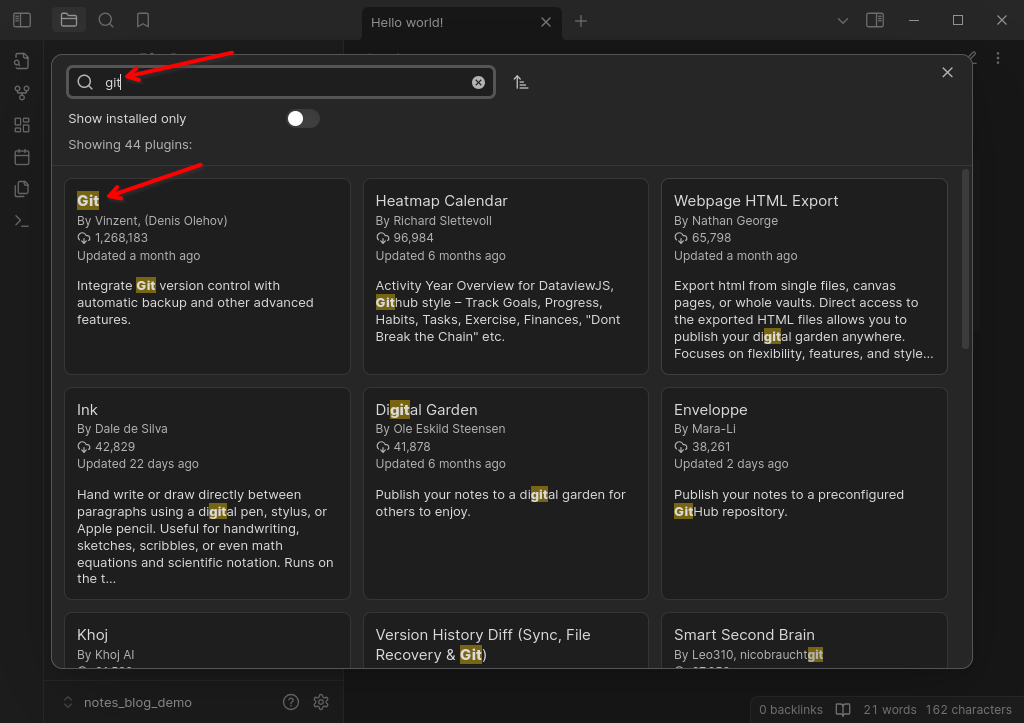1024x723 pixels.
Task: Toggle Show installed only switch
Action: (303, 118)
